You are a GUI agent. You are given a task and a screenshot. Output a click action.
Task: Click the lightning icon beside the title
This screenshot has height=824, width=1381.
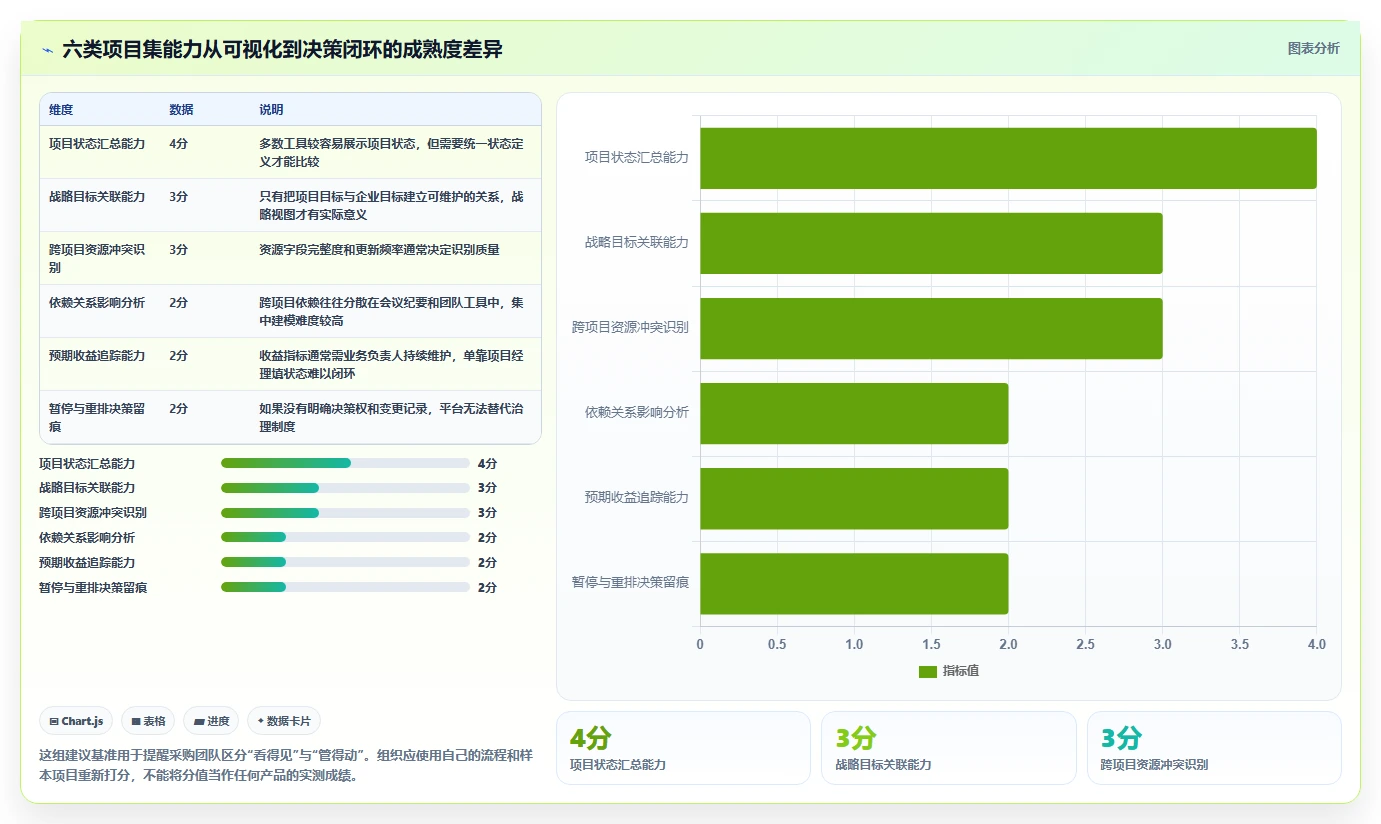point(47,49)
